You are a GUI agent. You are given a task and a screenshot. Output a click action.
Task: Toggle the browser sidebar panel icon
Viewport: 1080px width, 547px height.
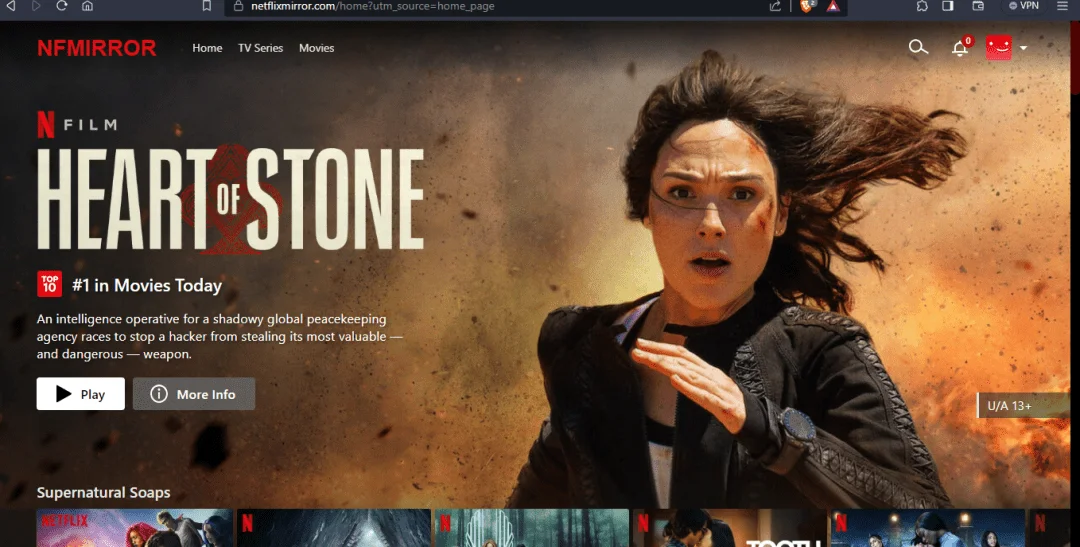coord(948,6)
